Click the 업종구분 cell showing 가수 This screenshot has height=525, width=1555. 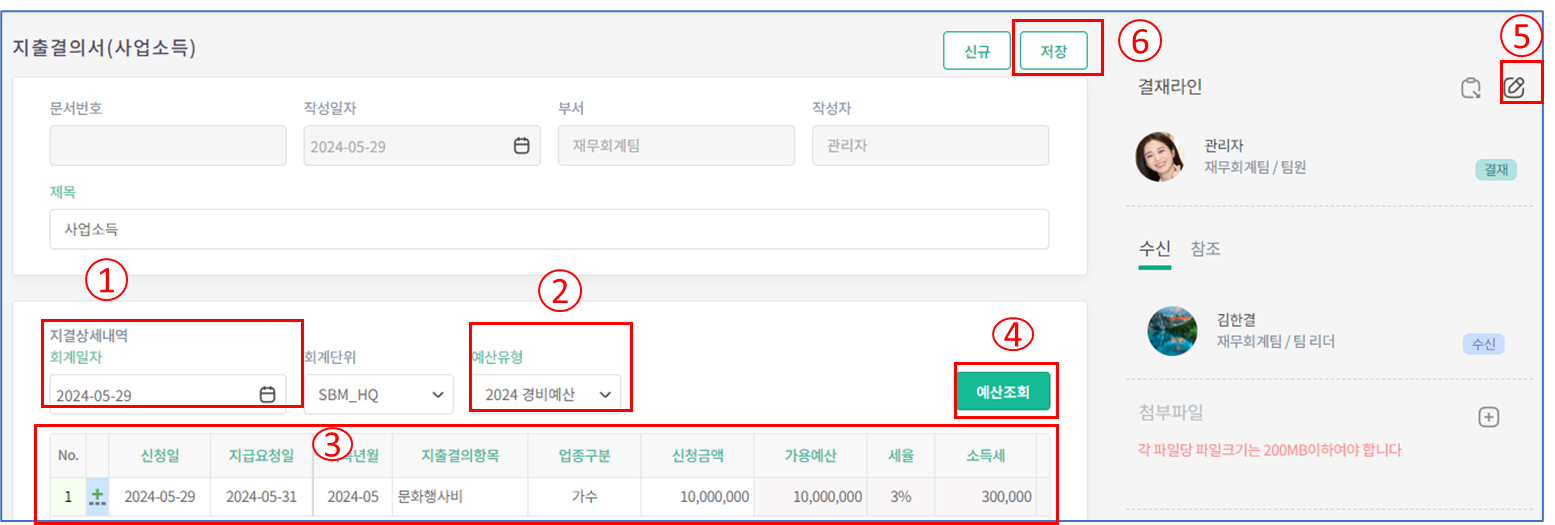[584, 496]
